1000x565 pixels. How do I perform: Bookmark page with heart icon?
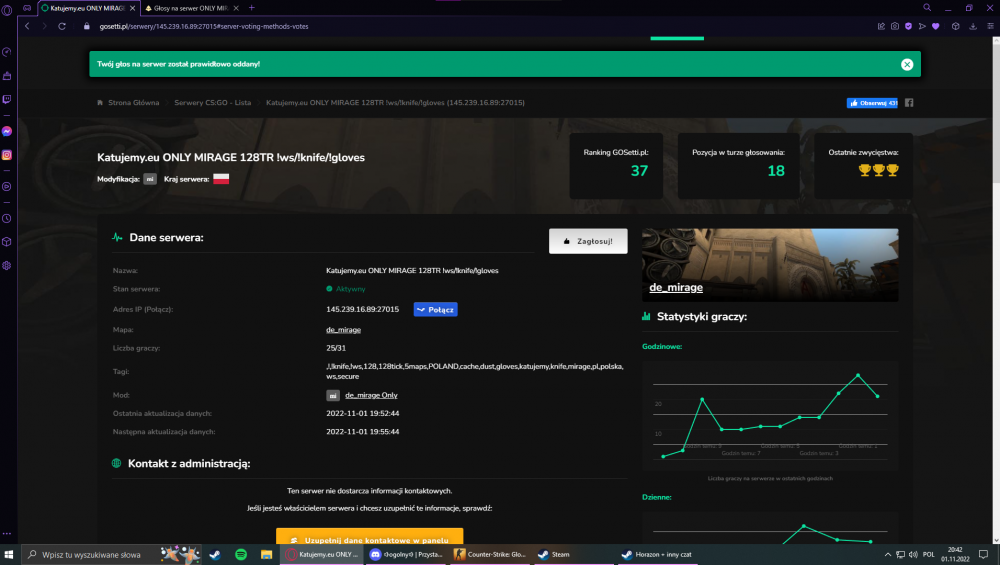(936, 26)
